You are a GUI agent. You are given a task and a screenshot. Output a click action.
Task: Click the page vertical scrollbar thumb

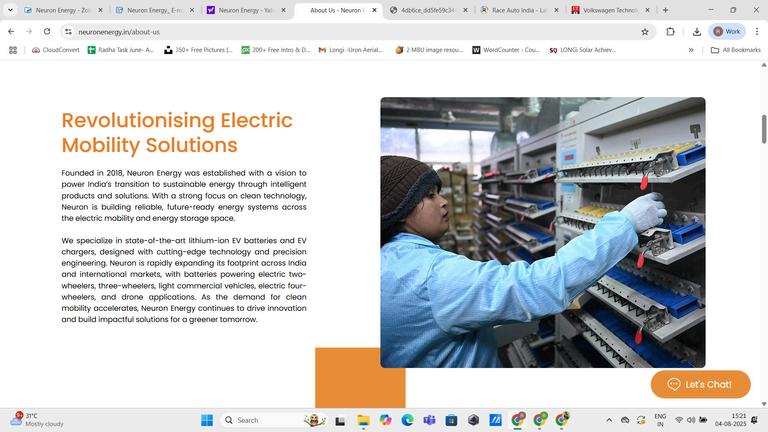764,129
